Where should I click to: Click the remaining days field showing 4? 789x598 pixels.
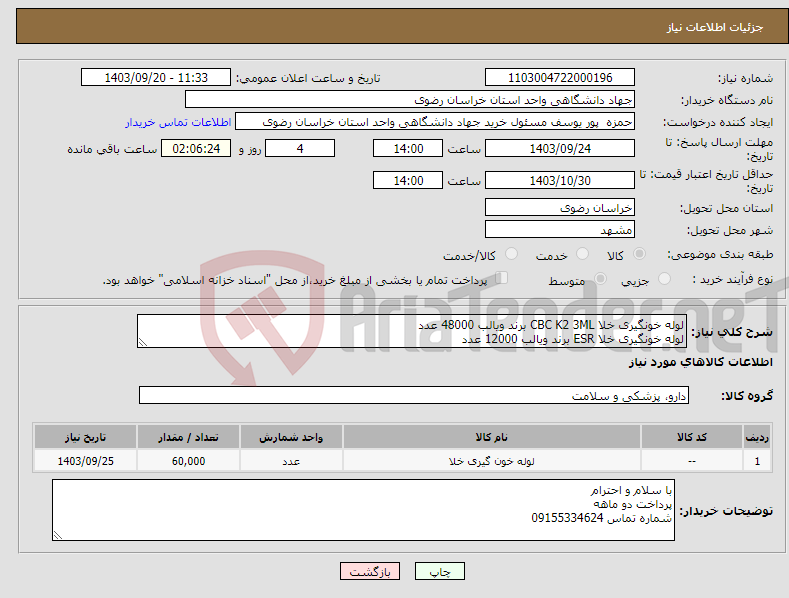pos(300,148)
